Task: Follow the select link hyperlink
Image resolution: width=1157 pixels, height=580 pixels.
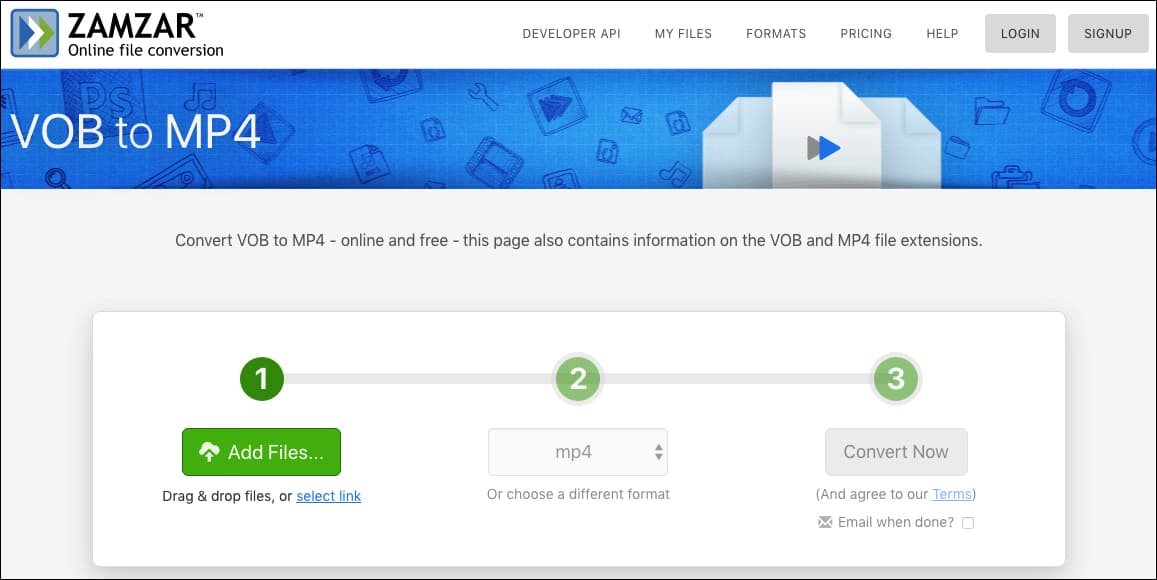Action: tap(328, 497)
